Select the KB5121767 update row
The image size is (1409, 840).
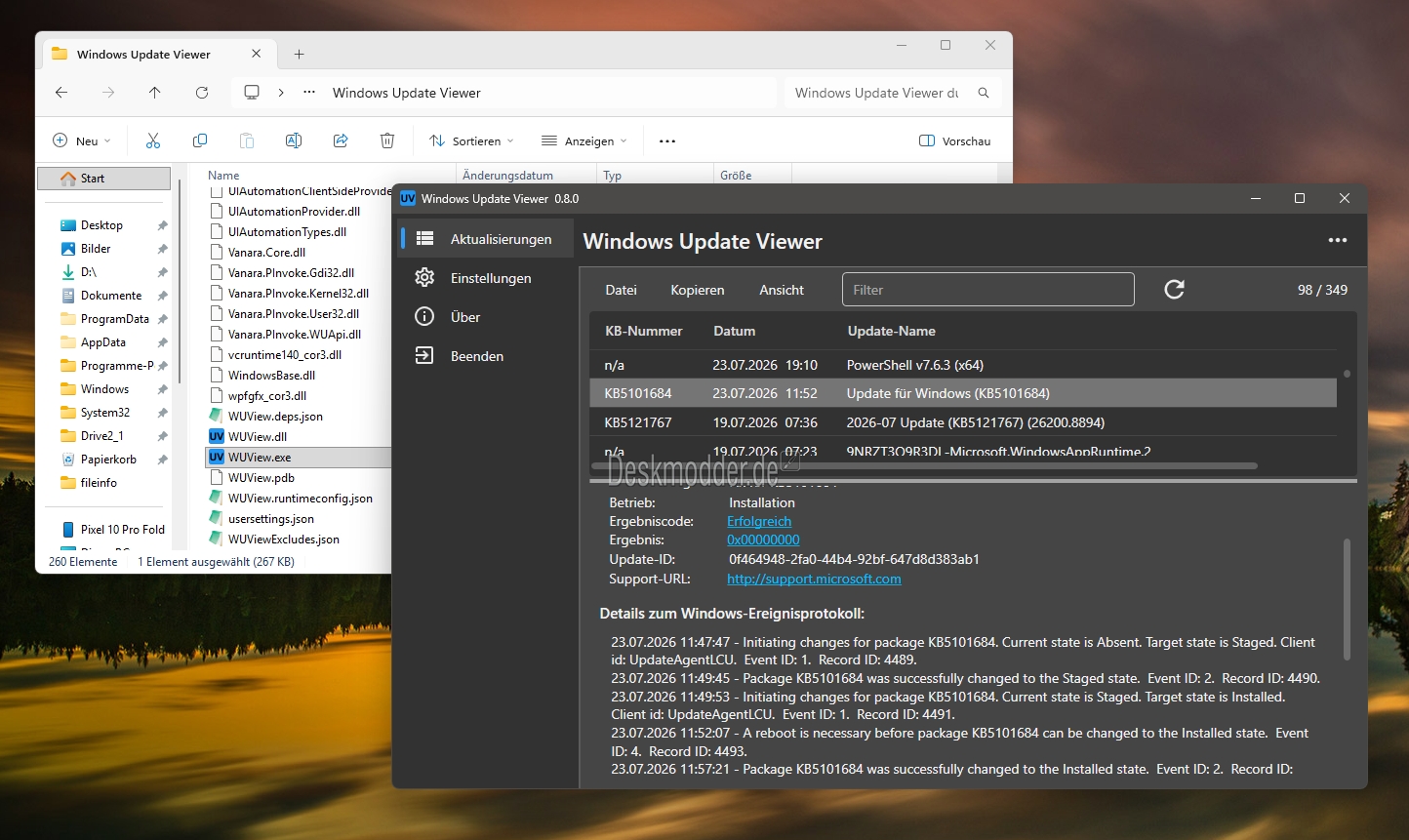coord(963,422)
